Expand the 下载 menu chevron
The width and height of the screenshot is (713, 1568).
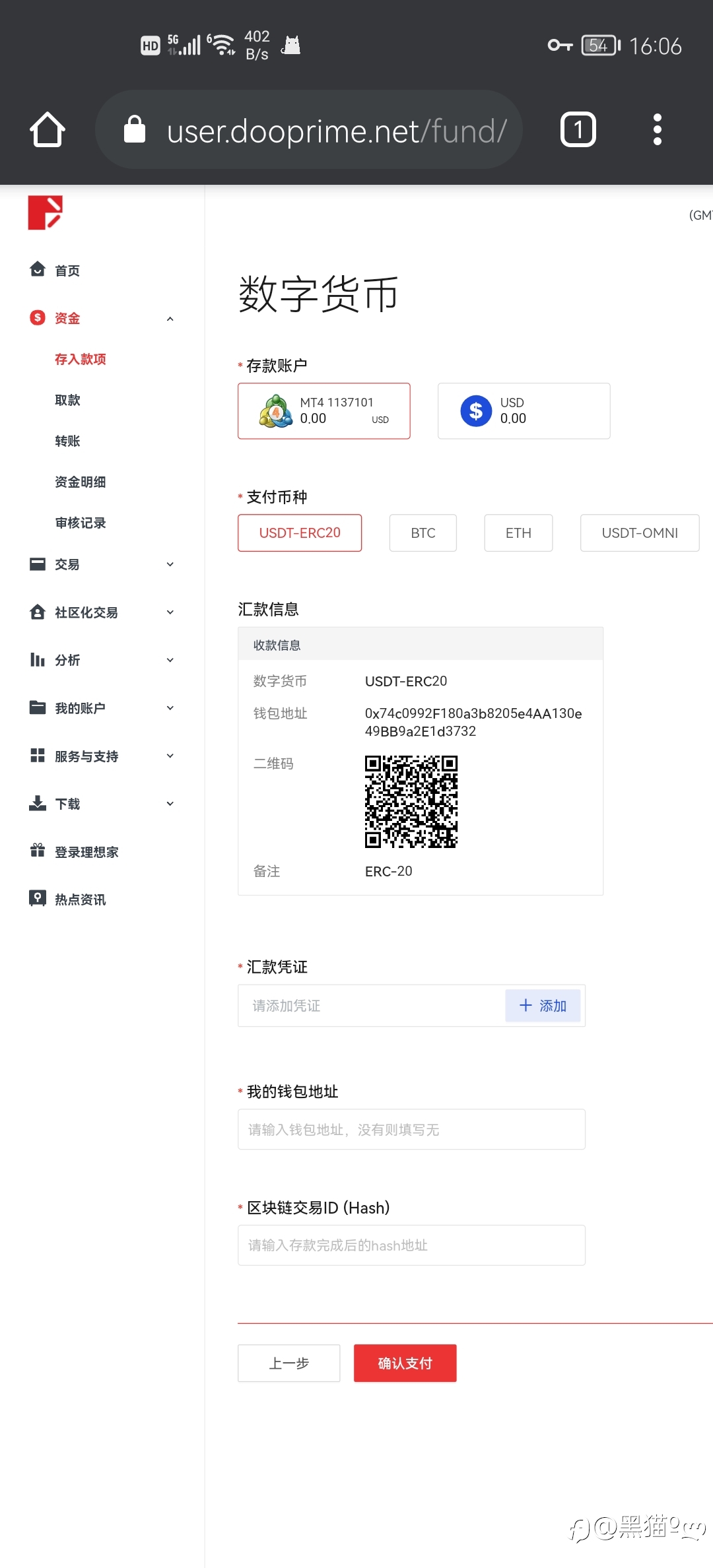(170, 804)
